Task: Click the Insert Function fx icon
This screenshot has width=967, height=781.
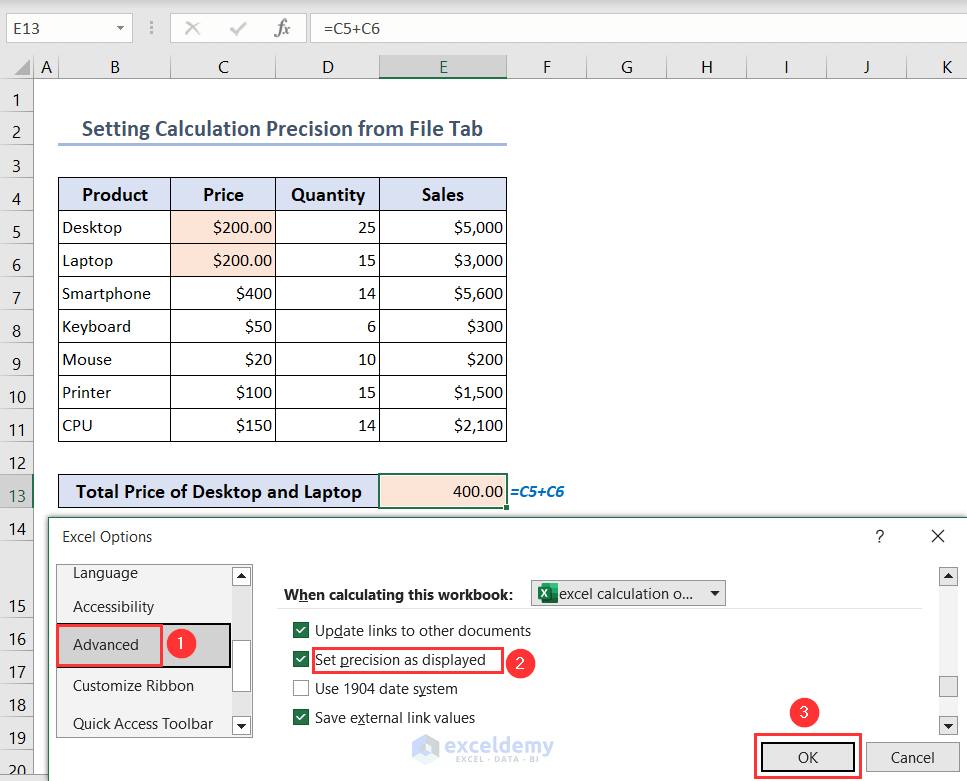Action: (282, 29)
